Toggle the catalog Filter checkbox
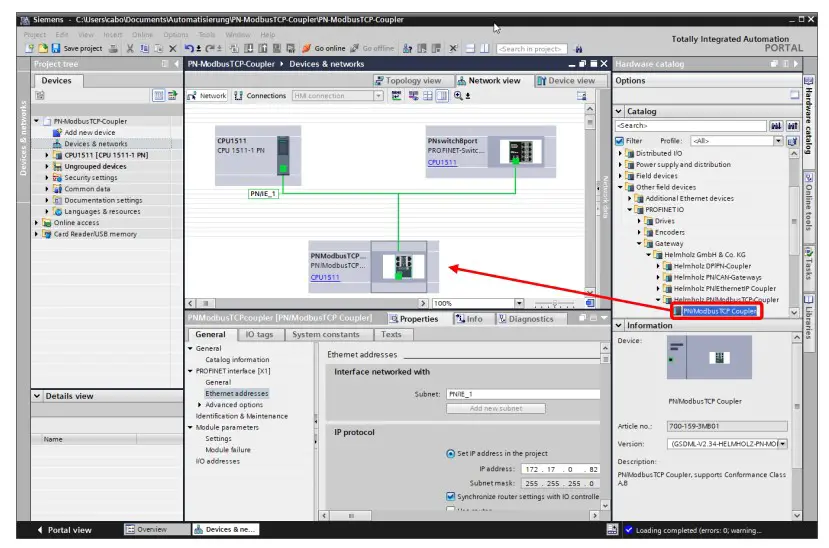 (620, 141)
